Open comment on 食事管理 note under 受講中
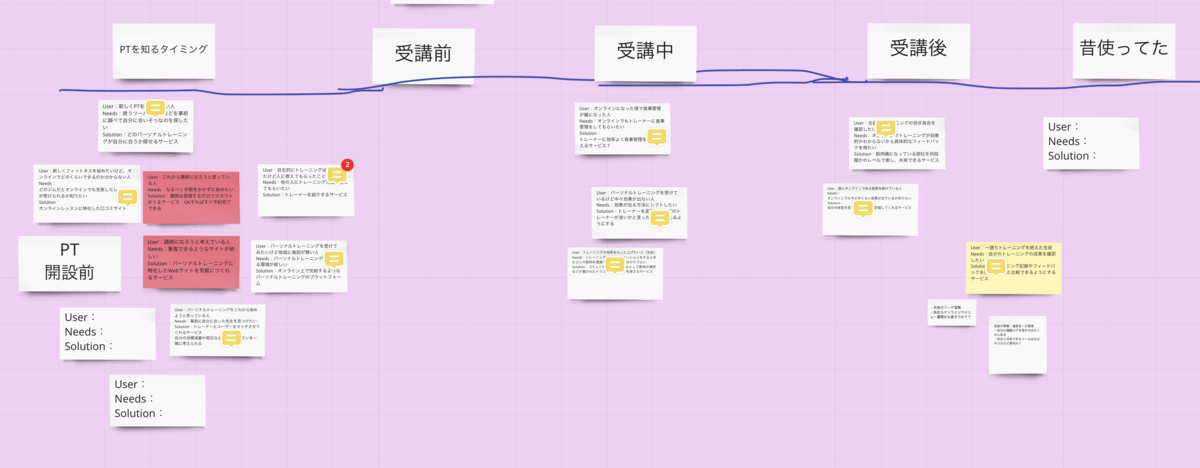This screenshot has width=1200, height=468. point(656,137)
